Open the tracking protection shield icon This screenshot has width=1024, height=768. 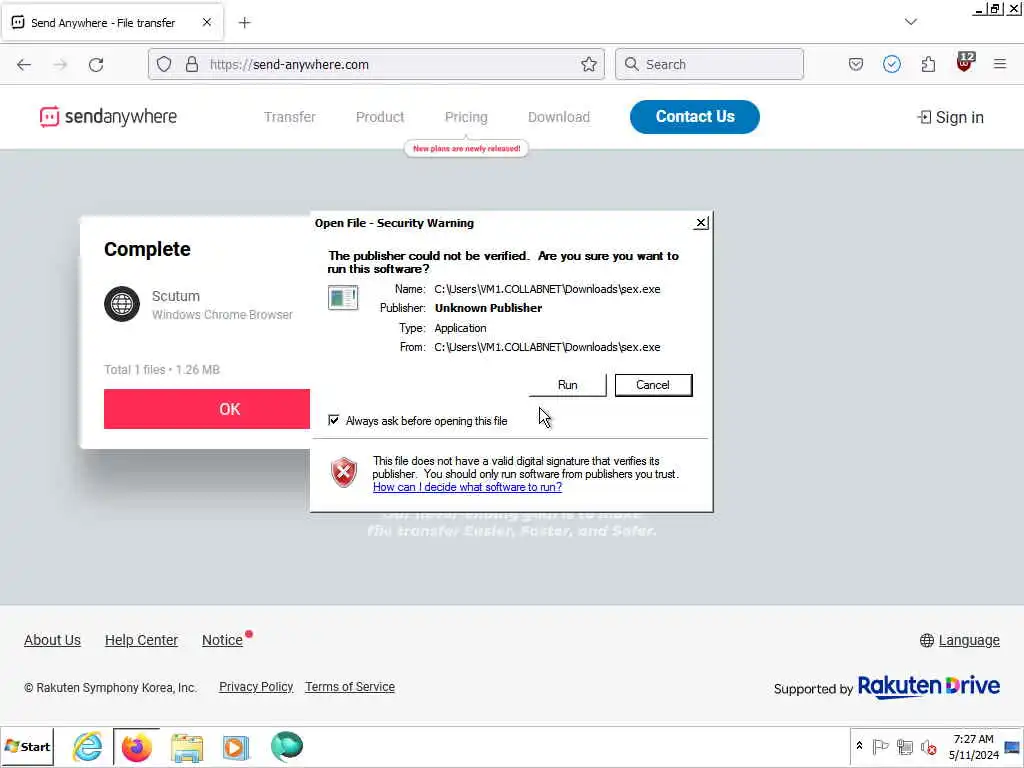pyautogui.click(x=164, y=64)
